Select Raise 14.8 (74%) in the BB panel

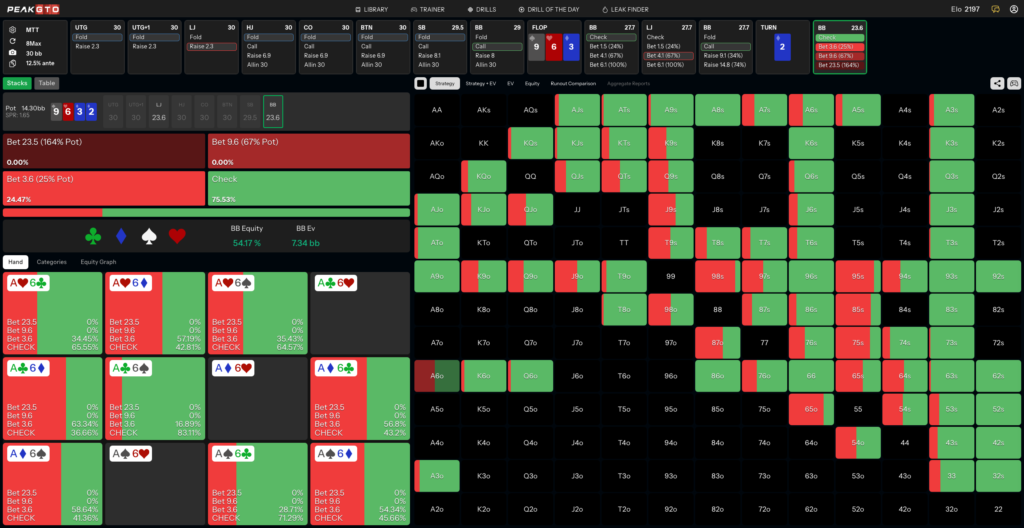[726, 64]
